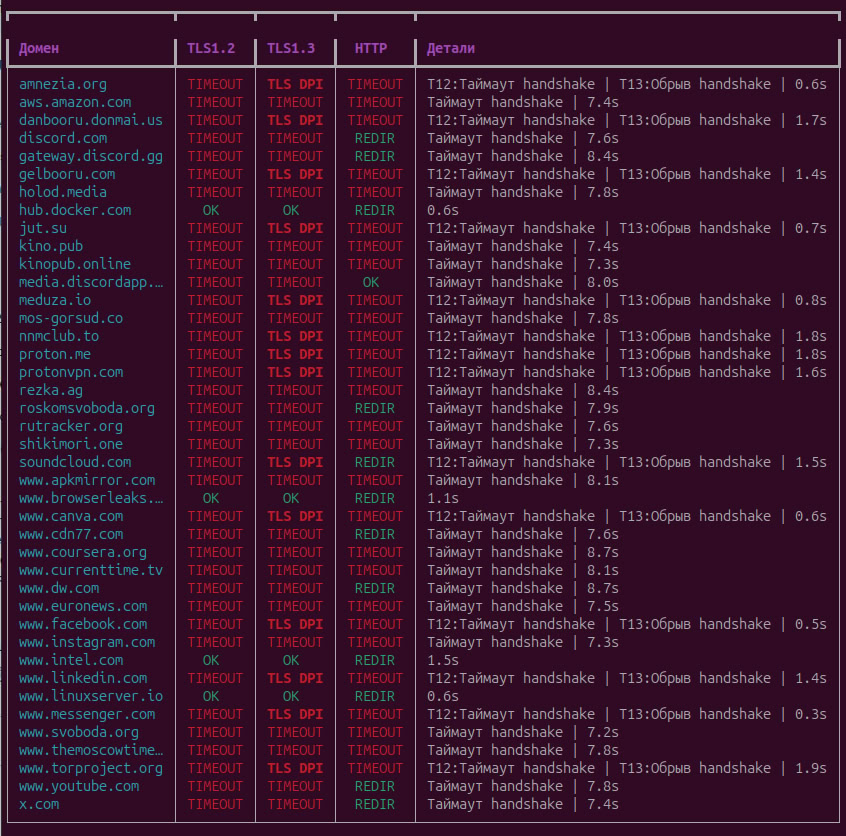
Task: Select domain www.dw.com
Action: [x=59, y=588]
